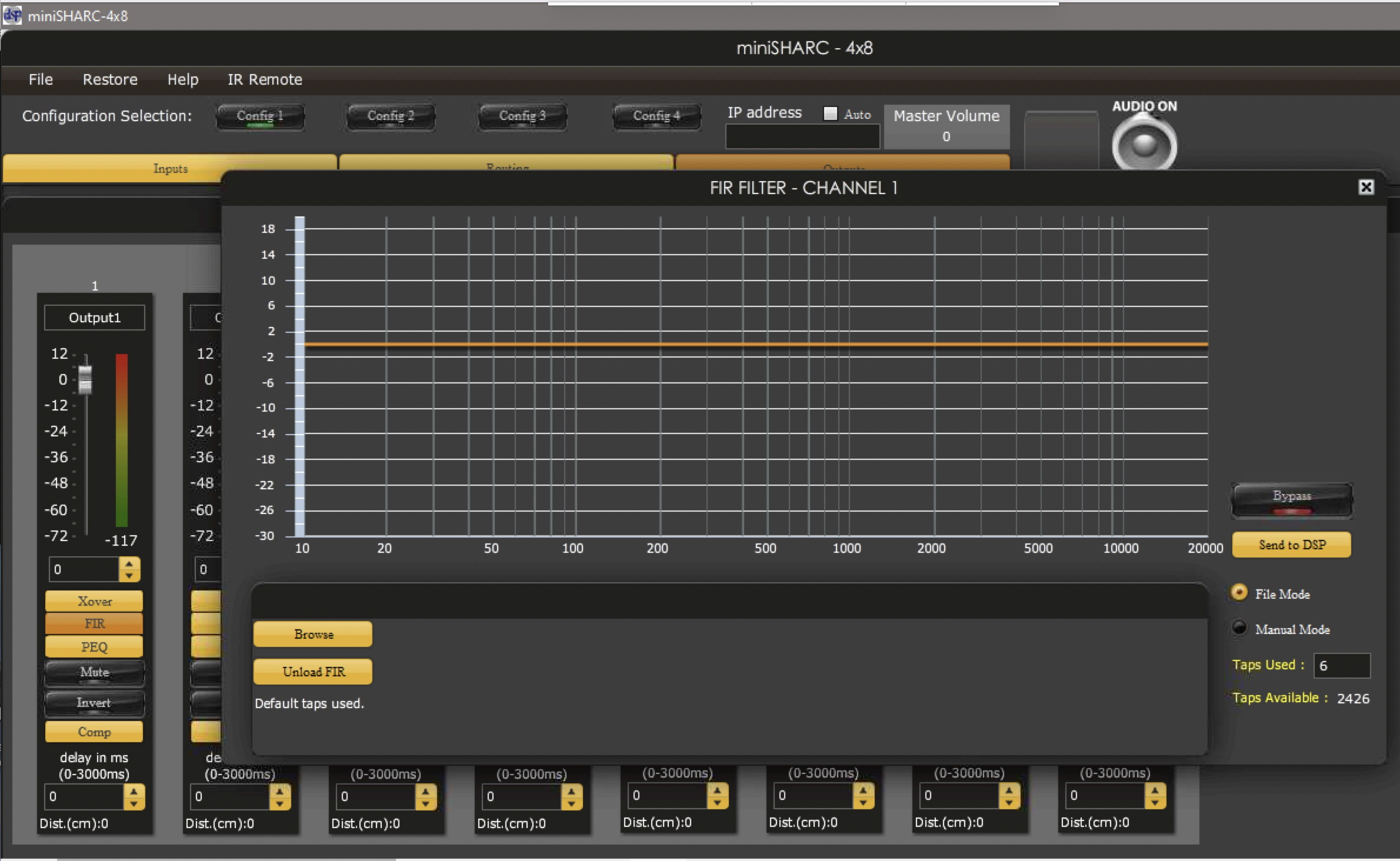
Task: Click the 'Default taps used.' status text
Action: pyautogui.click(x=309, y=703)
